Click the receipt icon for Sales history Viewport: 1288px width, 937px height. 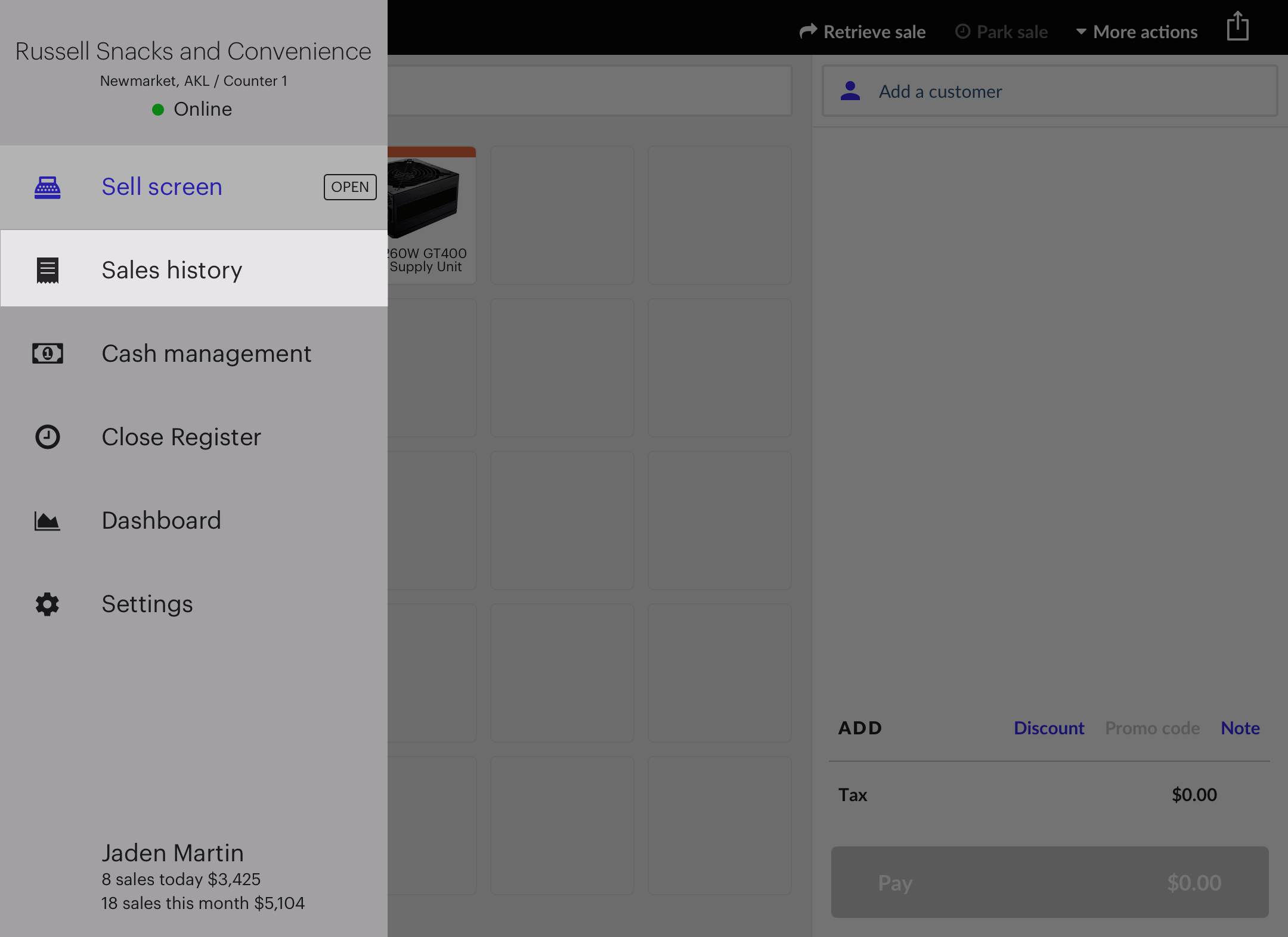point(48,270)
